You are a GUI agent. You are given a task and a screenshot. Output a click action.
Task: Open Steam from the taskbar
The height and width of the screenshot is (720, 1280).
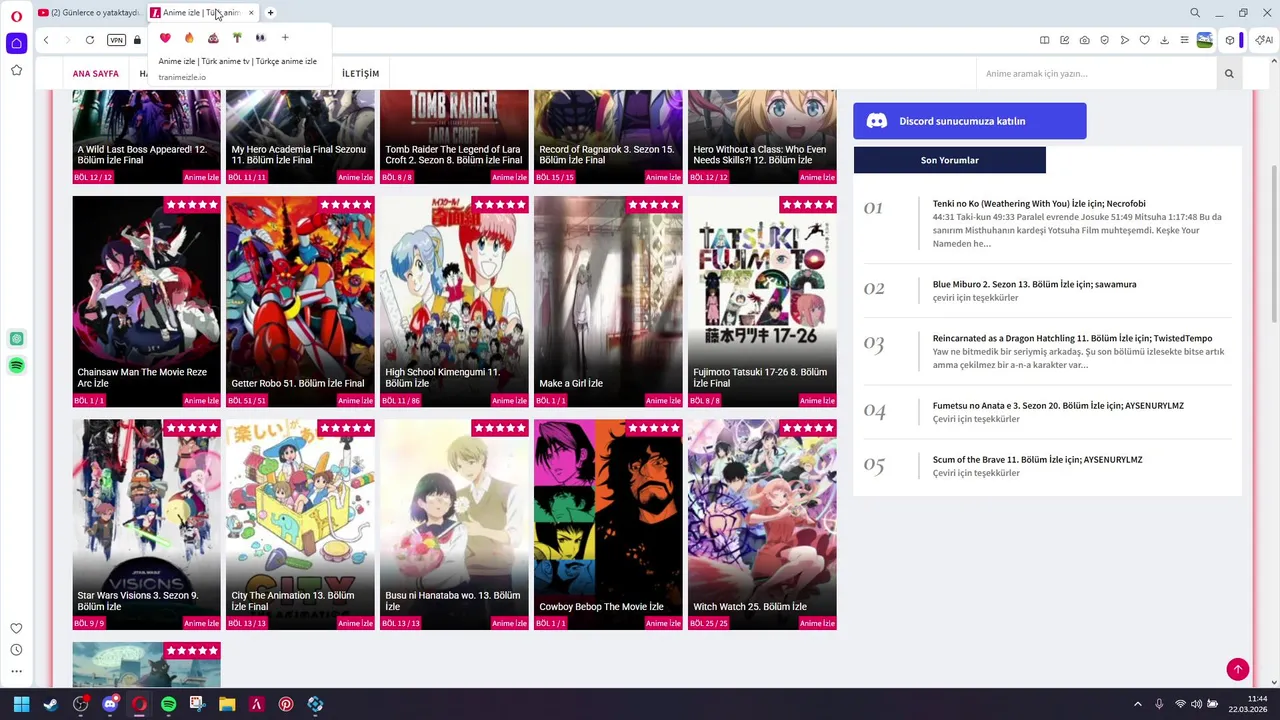51,704
